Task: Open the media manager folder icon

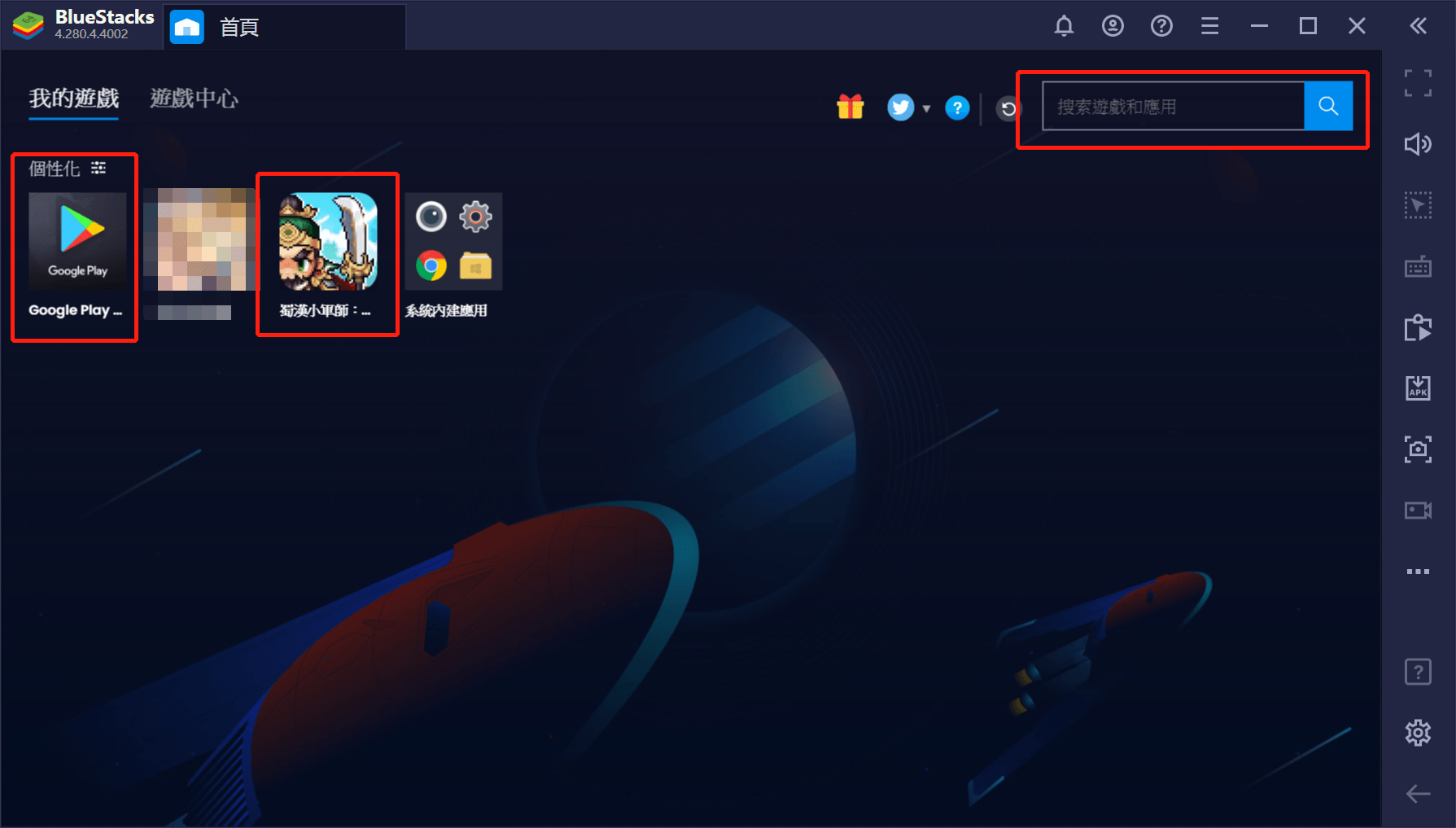Action: (x=476, y=265)
